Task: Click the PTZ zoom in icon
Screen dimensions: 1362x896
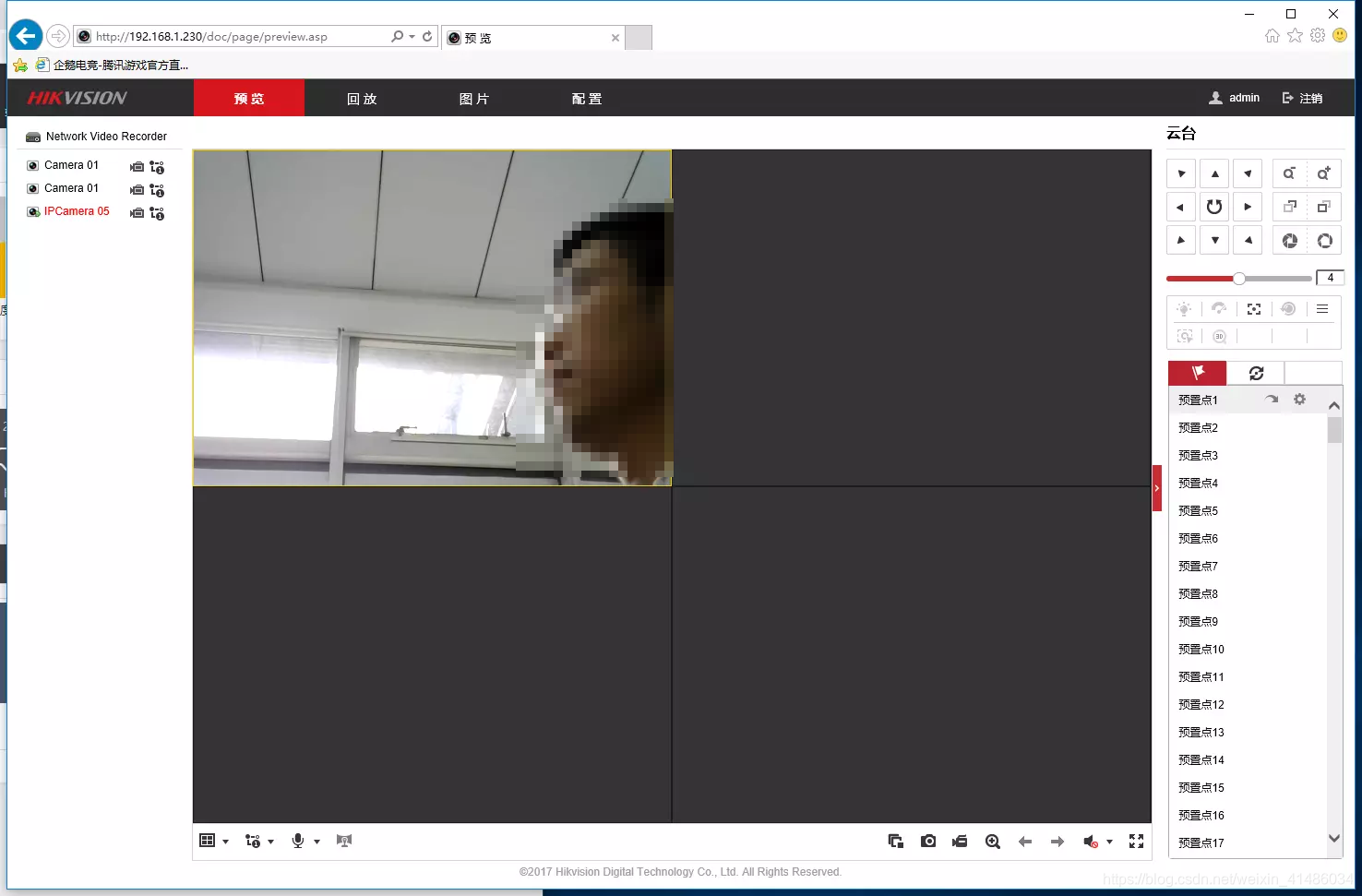Action: (1324, 173)
